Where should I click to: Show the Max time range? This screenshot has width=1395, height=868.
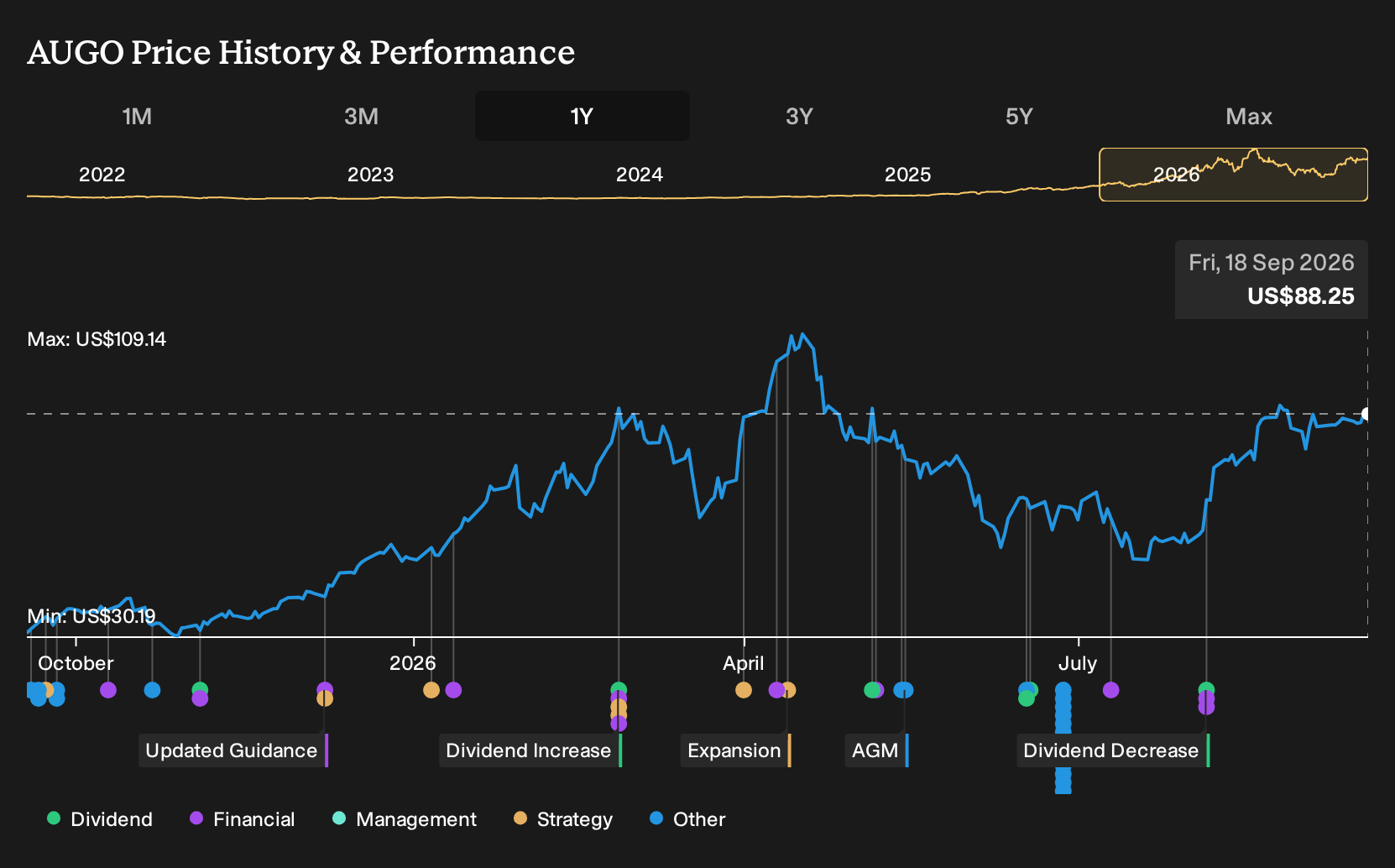[x=1249, y=116]
